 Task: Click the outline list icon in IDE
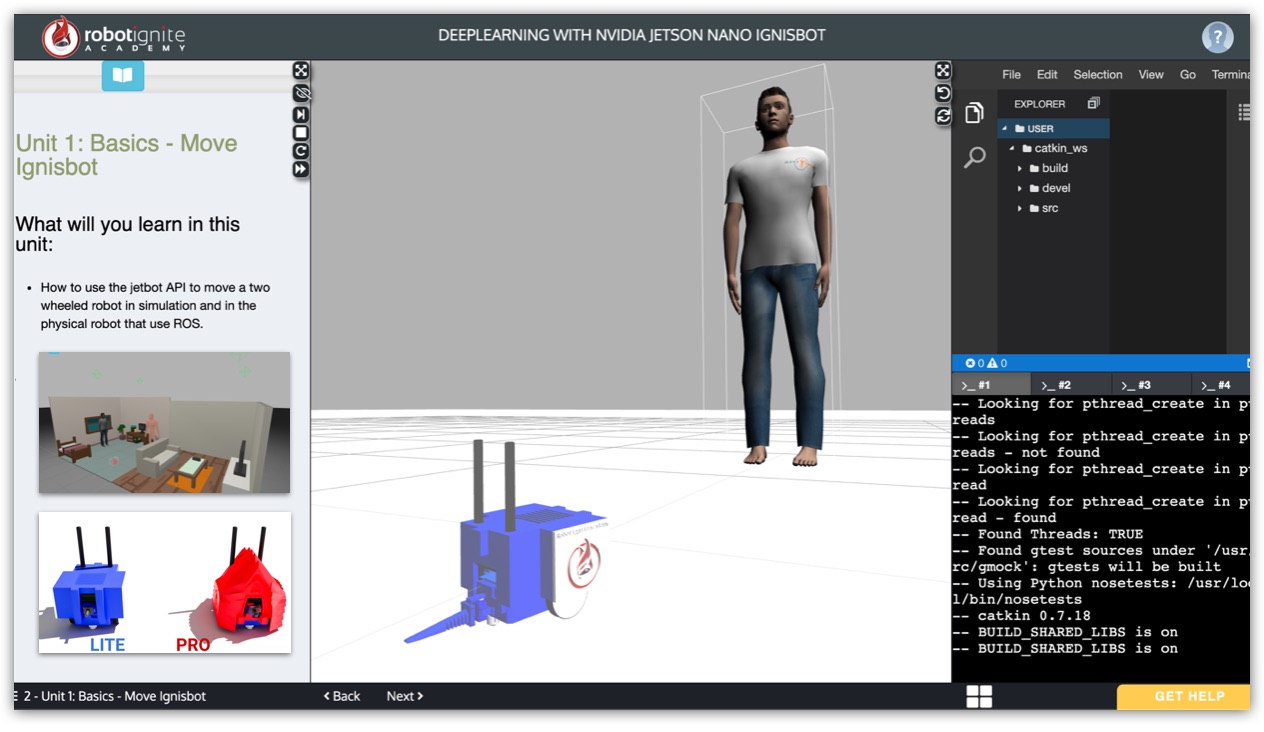(1243, 113)
